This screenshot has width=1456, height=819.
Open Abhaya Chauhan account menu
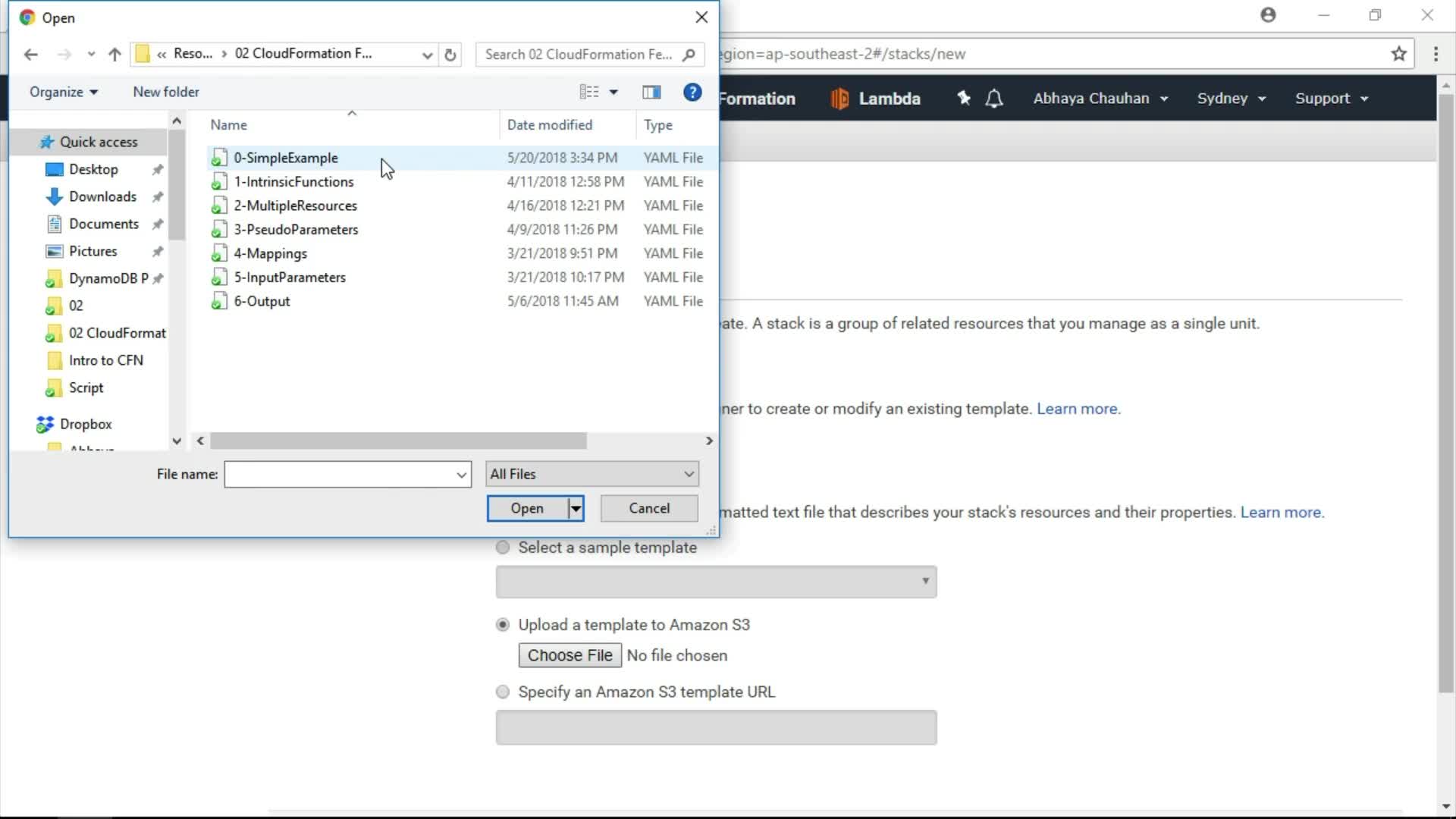point(1100,99)
